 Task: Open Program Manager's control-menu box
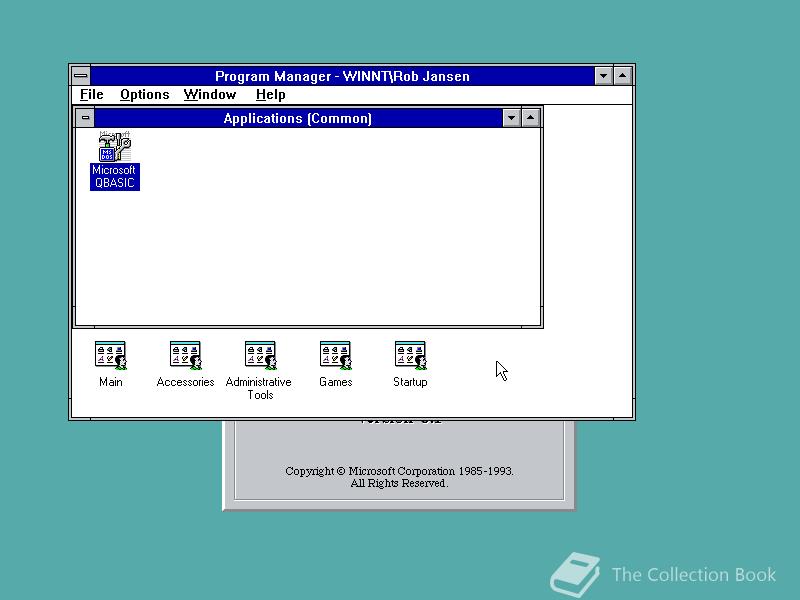coord(80,75)
